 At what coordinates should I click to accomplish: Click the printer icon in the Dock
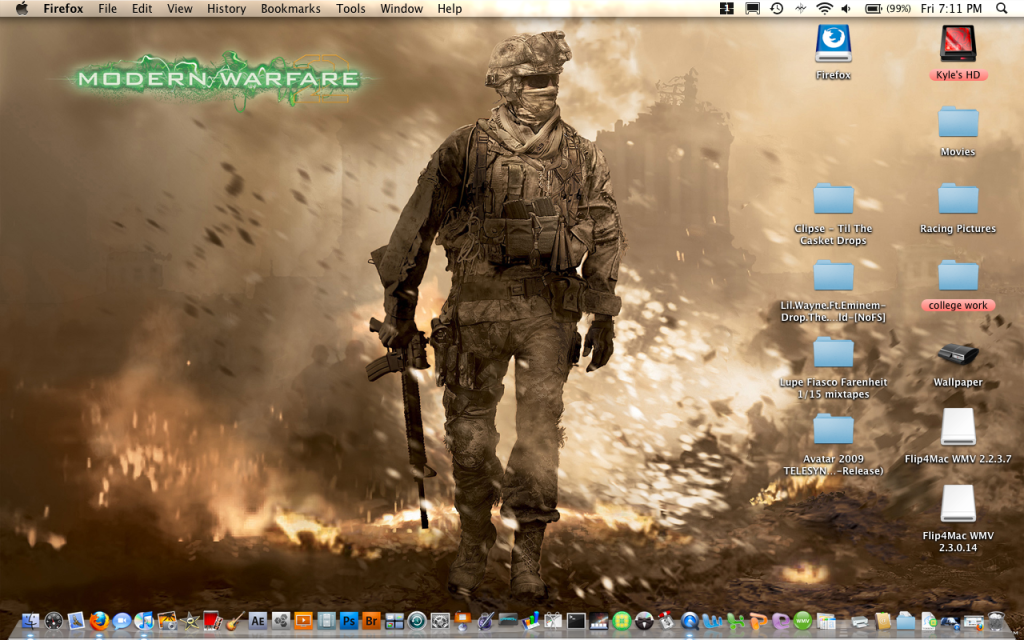860,622
